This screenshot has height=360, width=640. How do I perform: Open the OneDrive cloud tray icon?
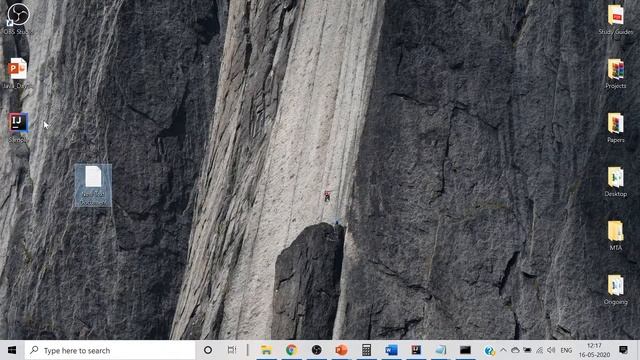click(x=515, y=350)
